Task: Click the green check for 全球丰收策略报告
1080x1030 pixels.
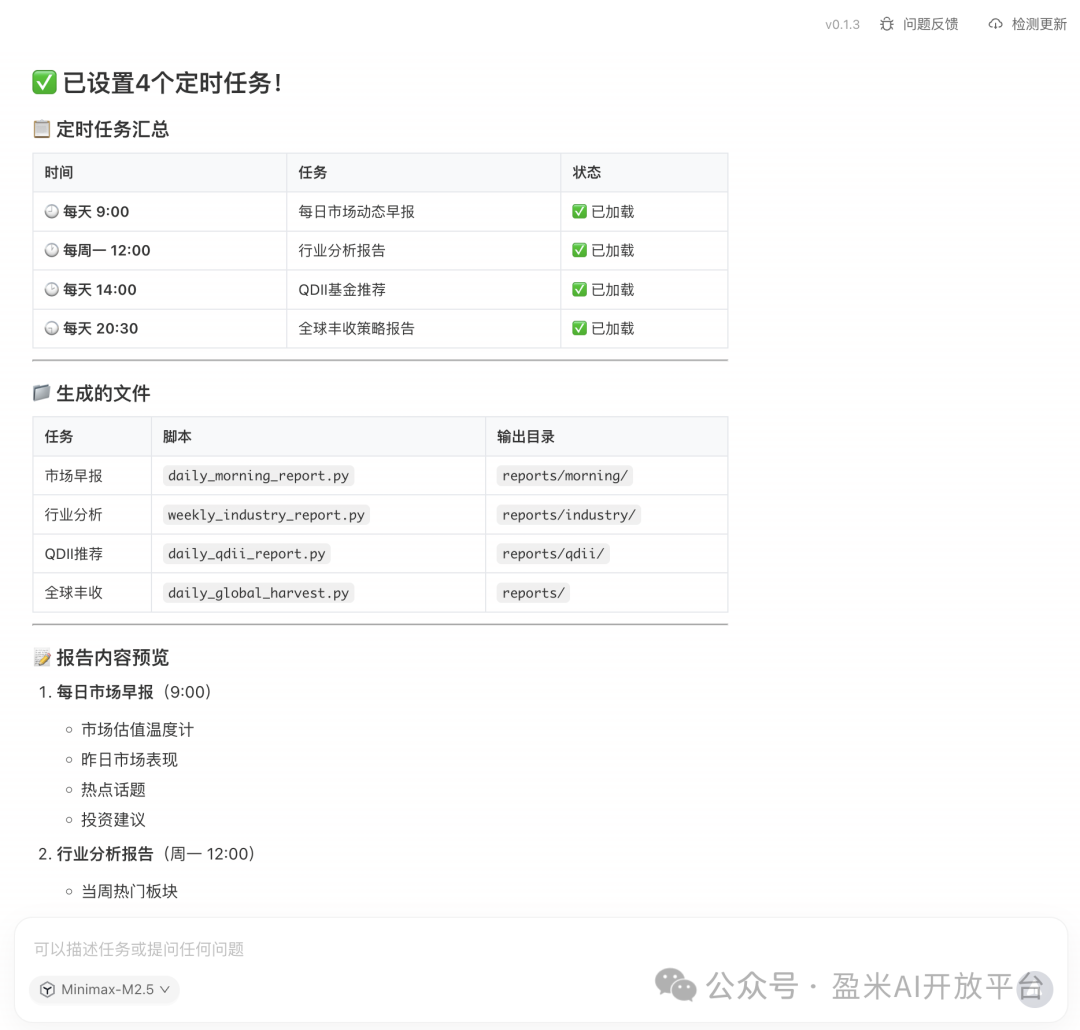Action: pyautogui.click(x=579, y=329)
